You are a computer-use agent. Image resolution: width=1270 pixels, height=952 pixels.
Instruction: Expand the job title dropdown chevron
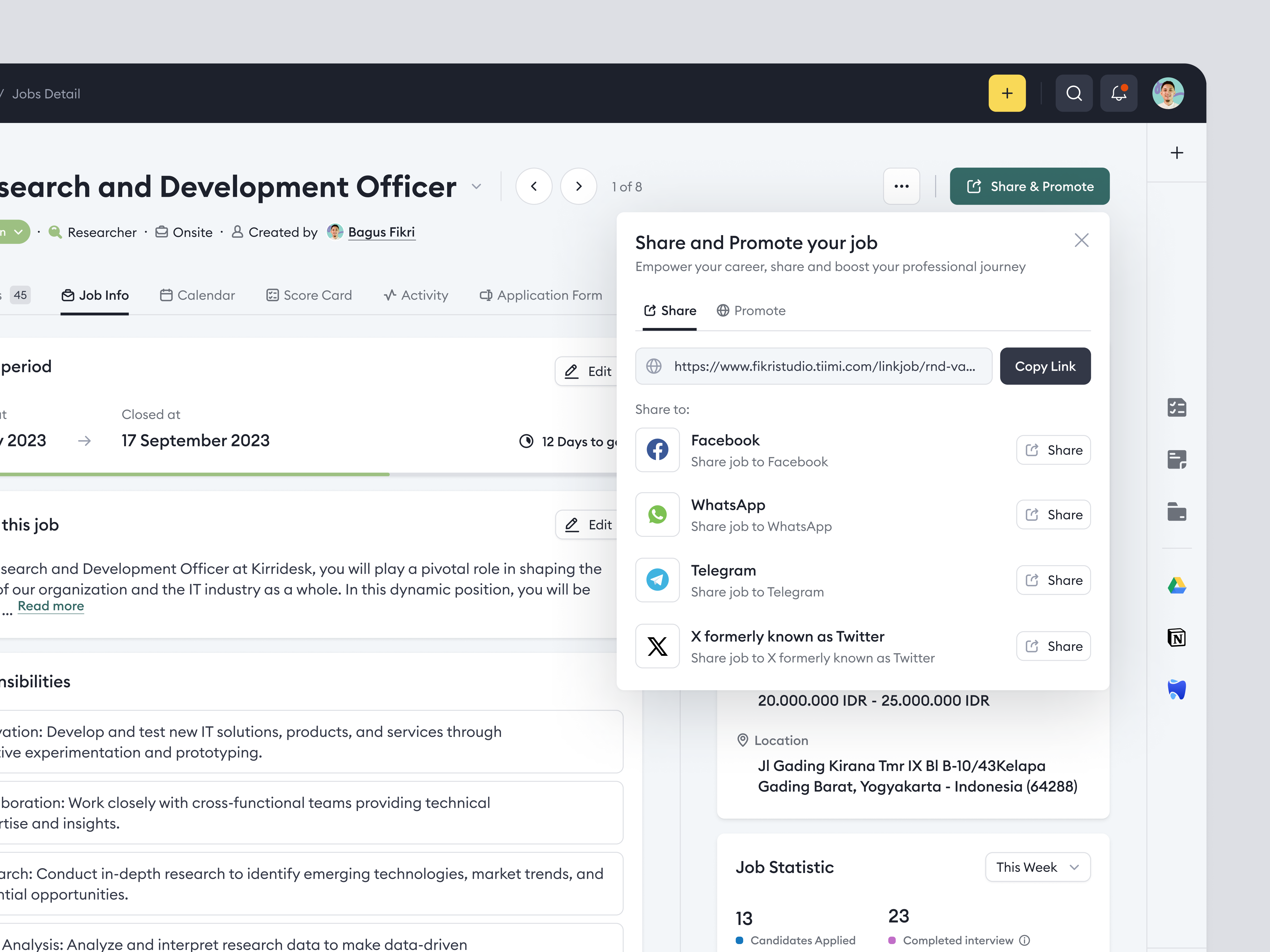(x=476, y=186)
